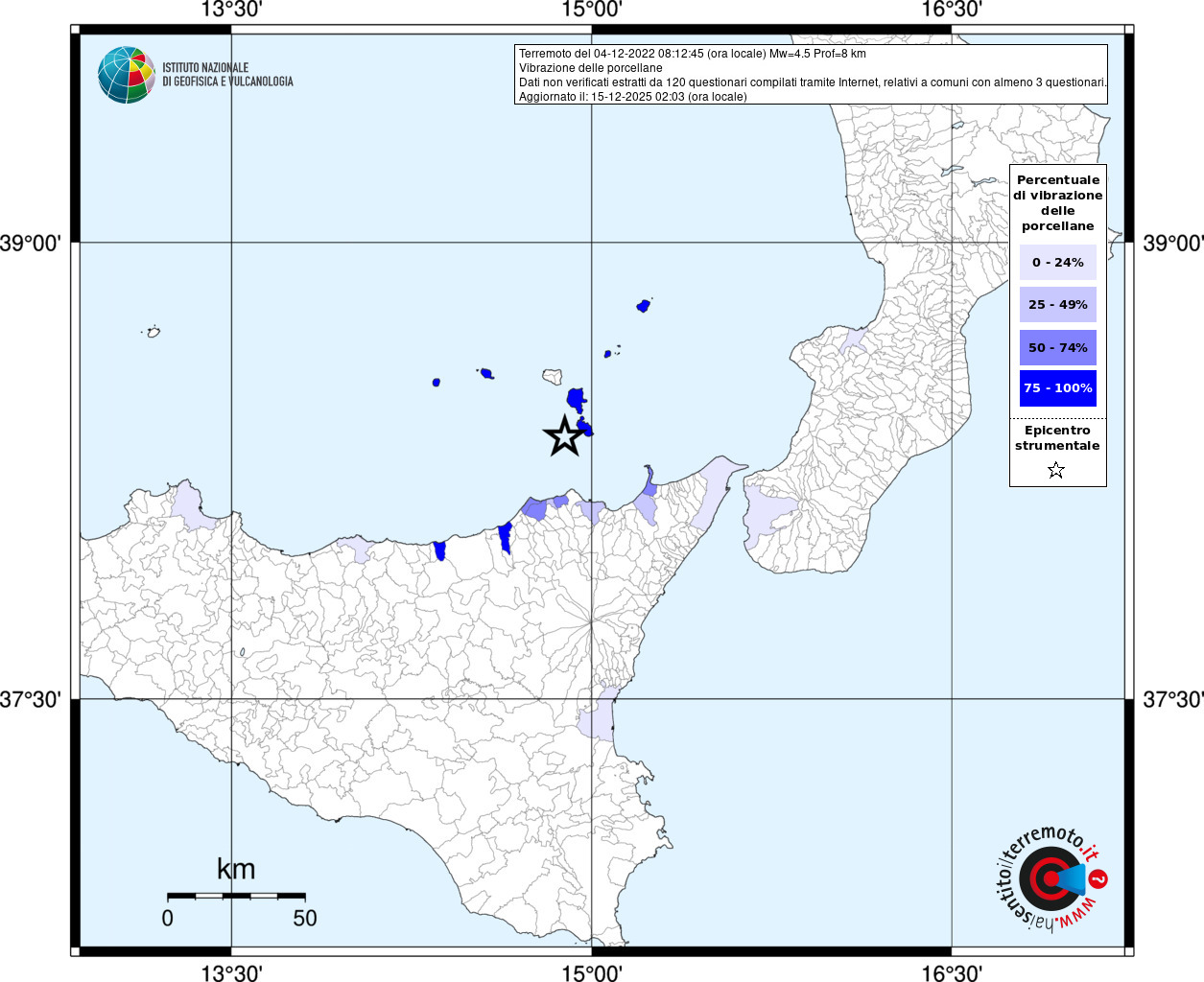
Task: Select the white Salina island outline
Action: pyautogui.click(x=552, y=376)
